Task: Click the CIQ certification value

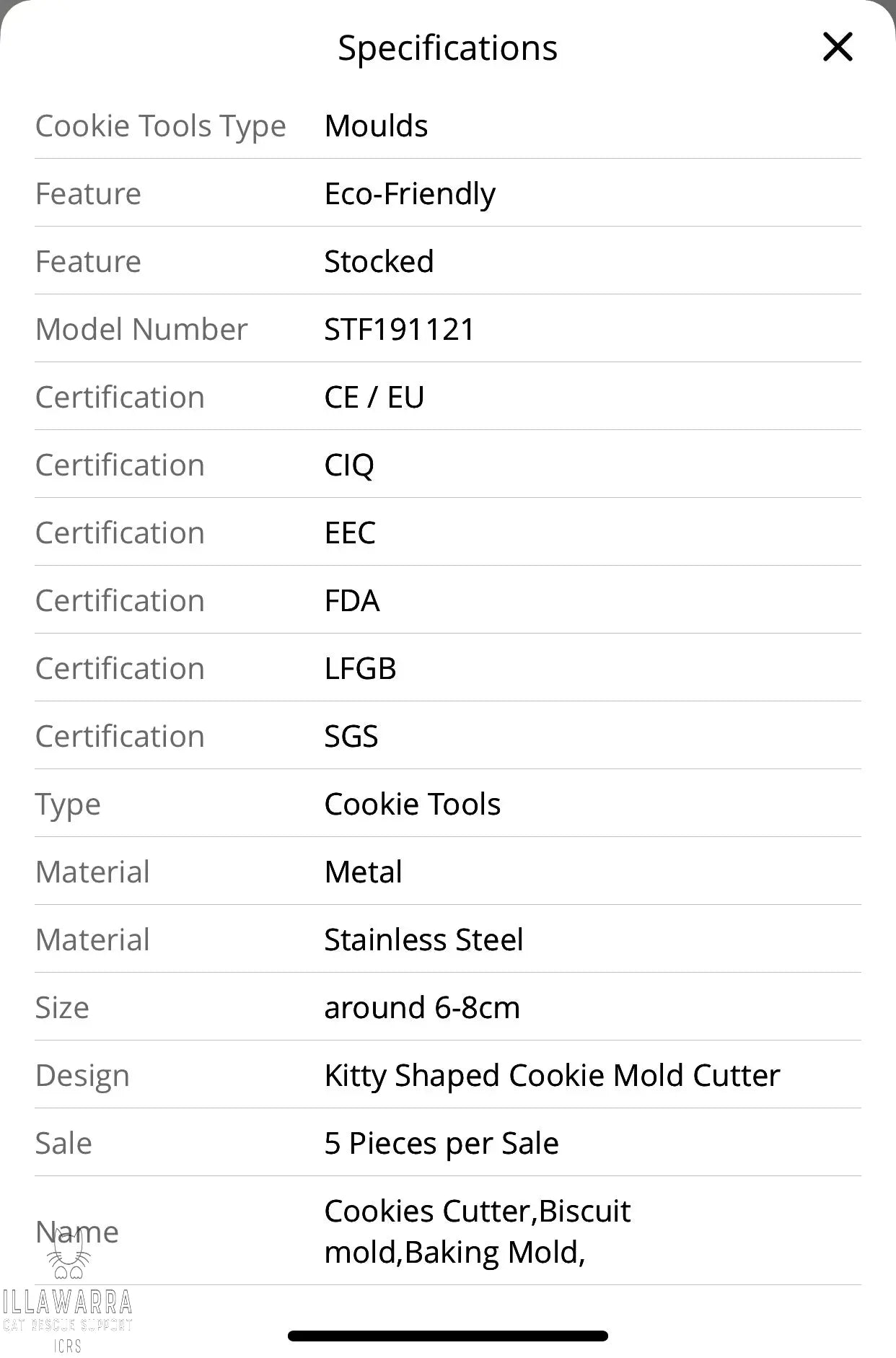Action: [349, 465]
